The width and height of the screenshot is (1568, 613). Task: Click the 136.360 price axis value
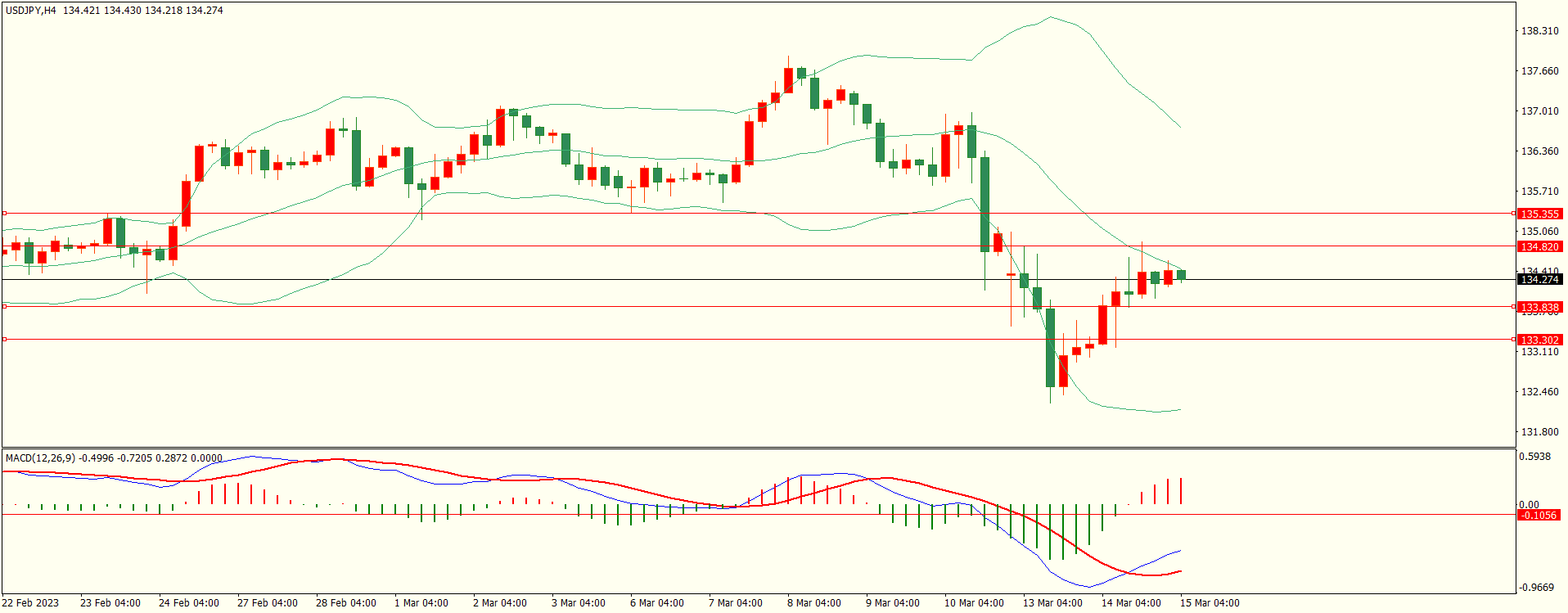coord(1539,151)
